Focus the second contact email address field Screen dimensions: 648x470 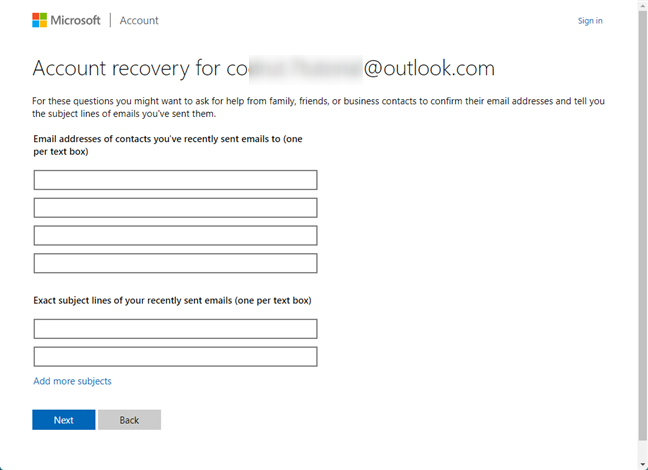coord(176,208)
